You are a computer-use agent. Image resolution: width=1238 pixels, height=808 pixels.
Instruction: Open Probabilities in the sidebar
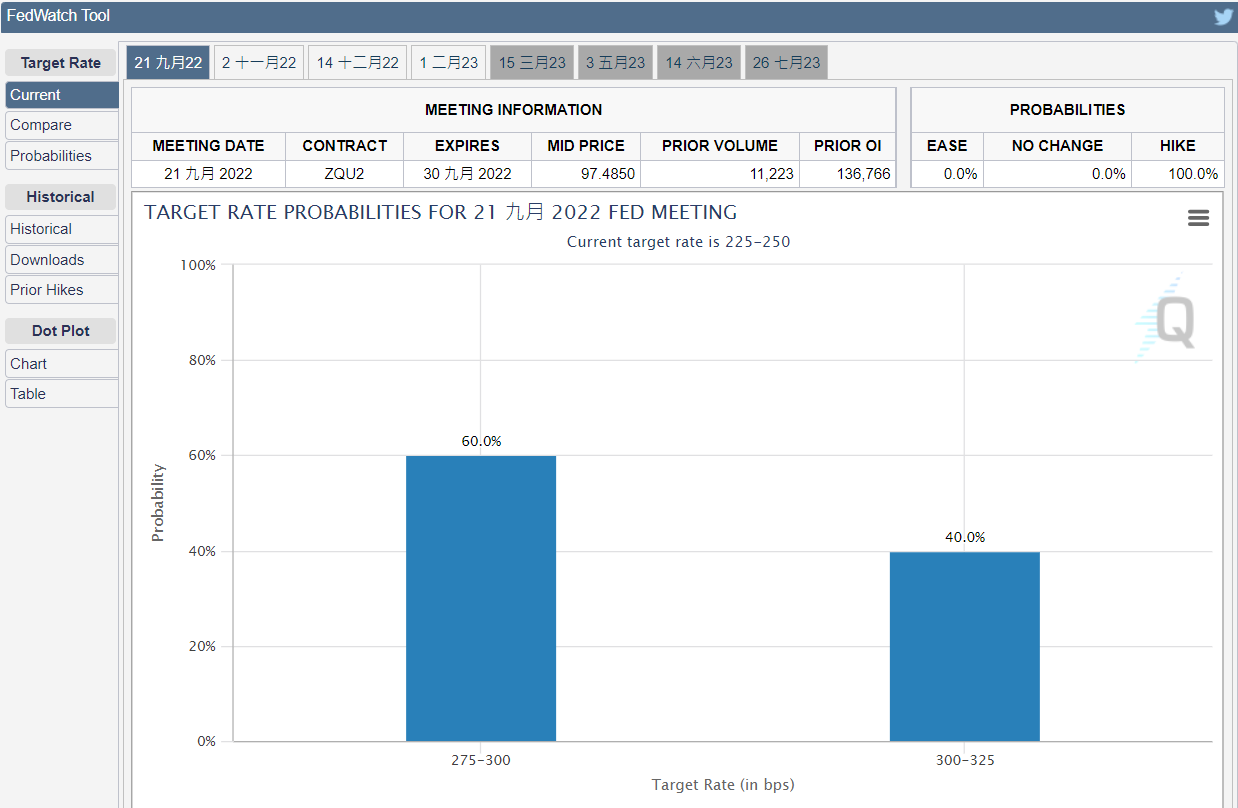(x=61, y=156)
